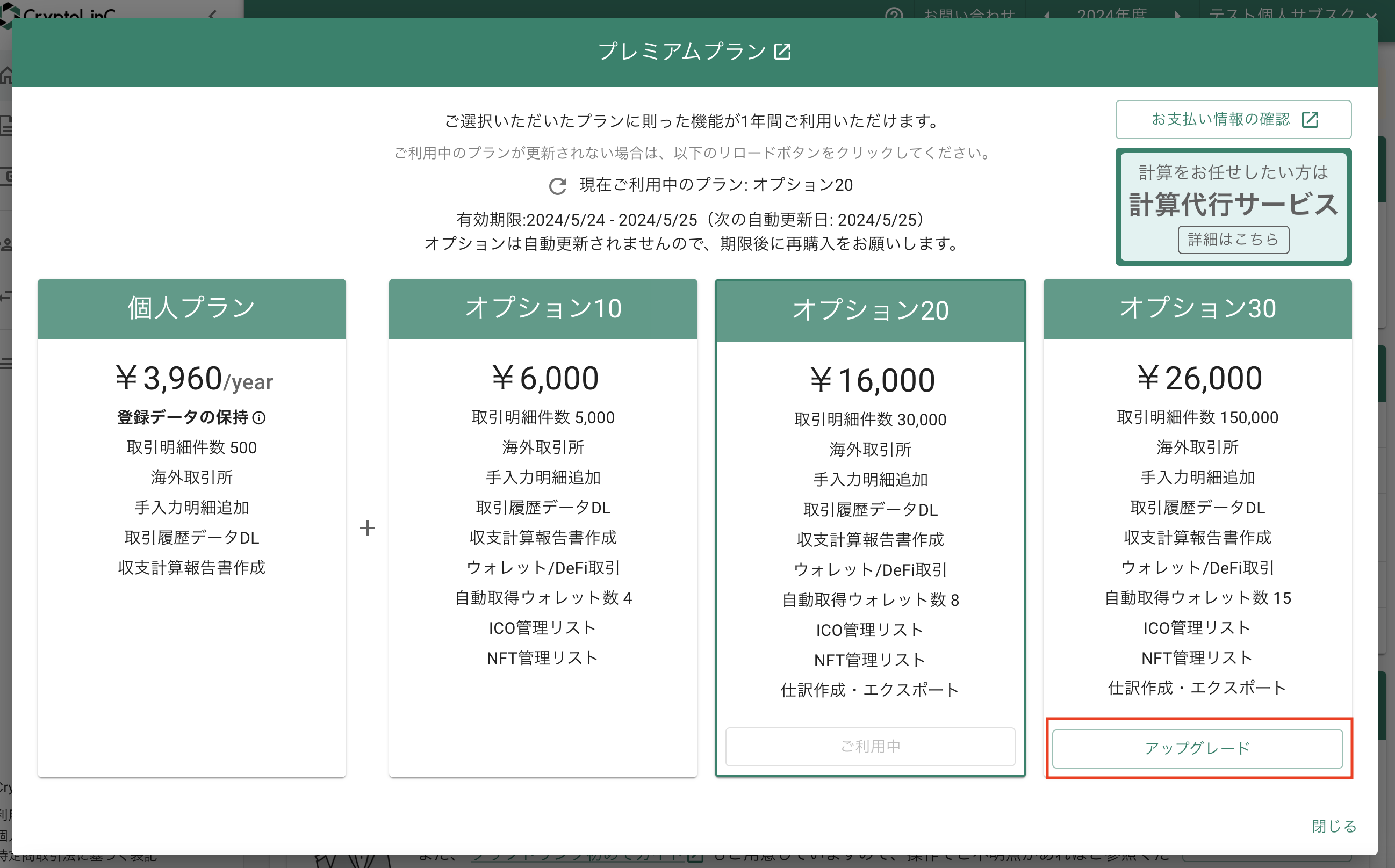Viewport: 1395px width, 868px height.
Task: Click 自動取得ウォレット数 4 text
Action: pos(543,598)
